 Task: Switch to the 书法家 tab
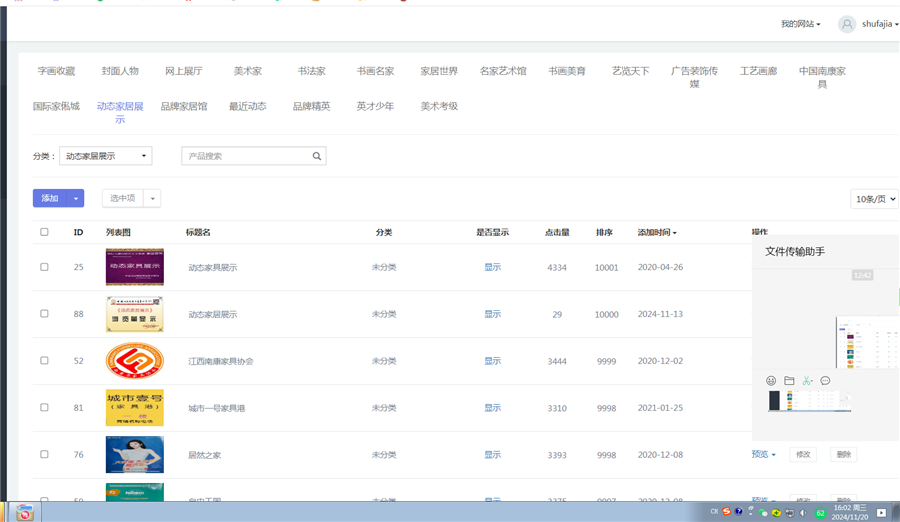(x=311, y=71)
